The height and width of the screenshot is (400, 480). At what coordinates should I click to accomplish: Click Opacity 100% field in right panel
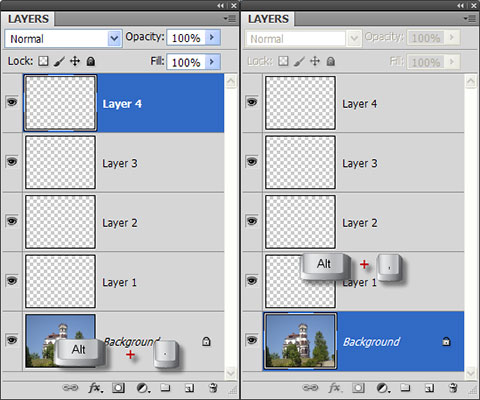click(x=426, y=37)
